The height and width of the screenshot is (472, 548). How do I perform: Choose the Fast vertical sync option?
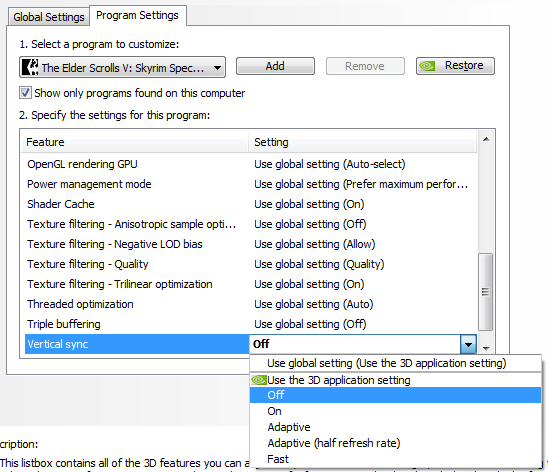point(395,459)
